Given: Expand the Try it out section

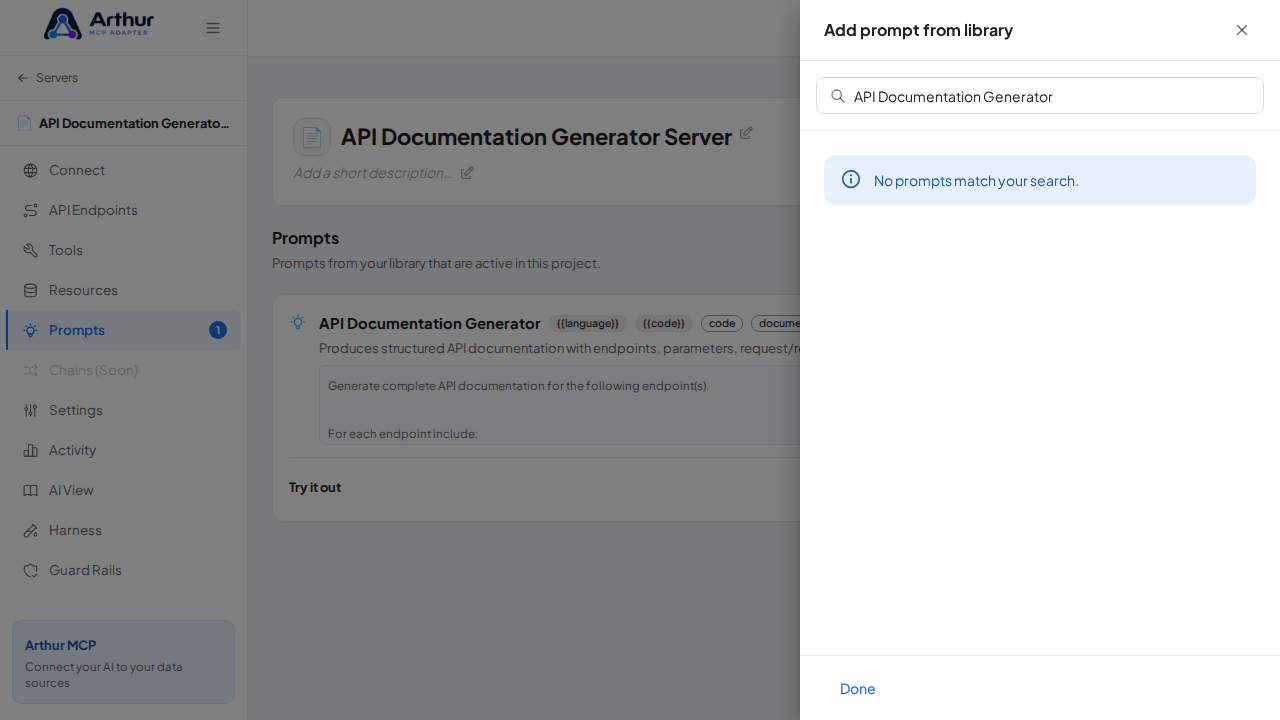Looking at the screenshot, I should click(315, 487).
